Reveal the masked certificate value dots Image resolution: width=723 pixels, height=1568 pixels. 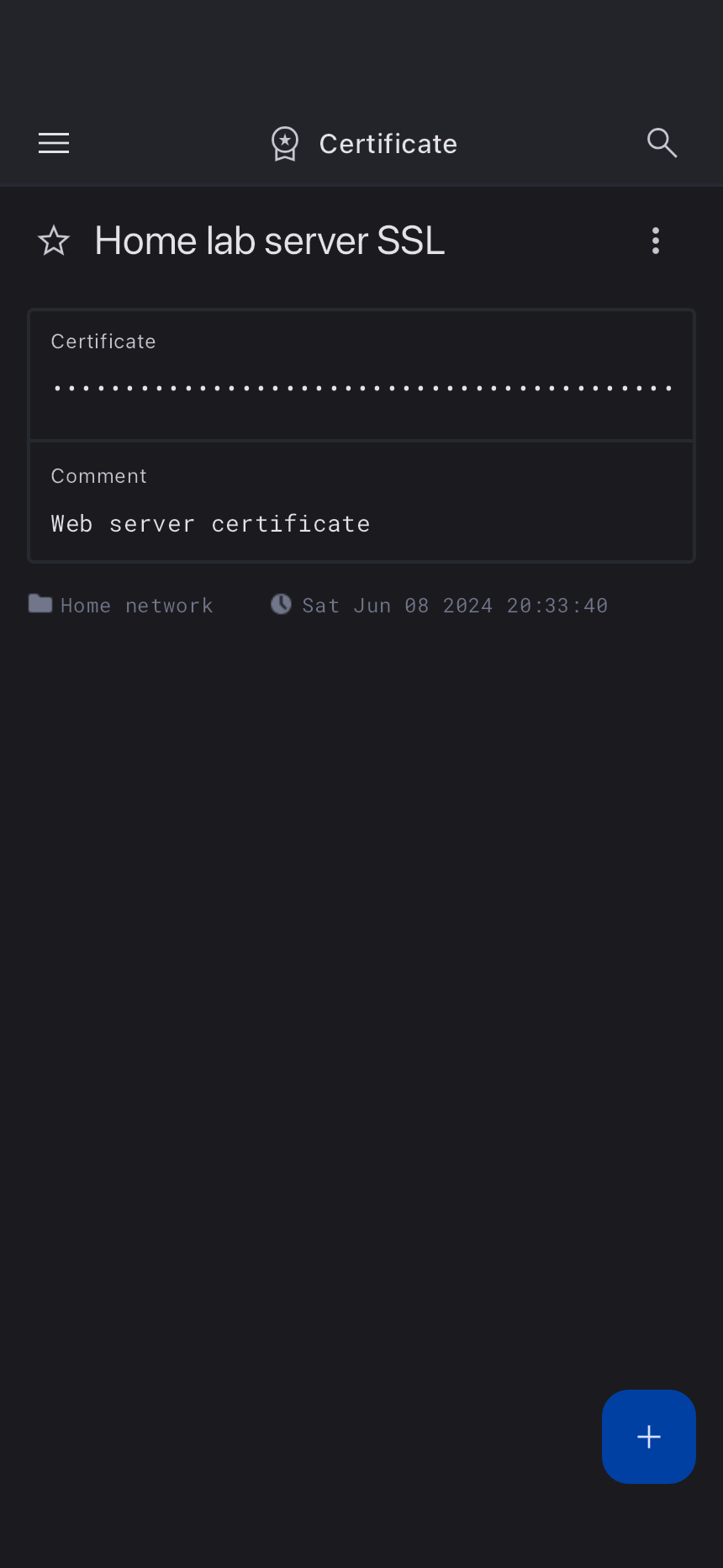pyautogui.click(x=361, y=389)
